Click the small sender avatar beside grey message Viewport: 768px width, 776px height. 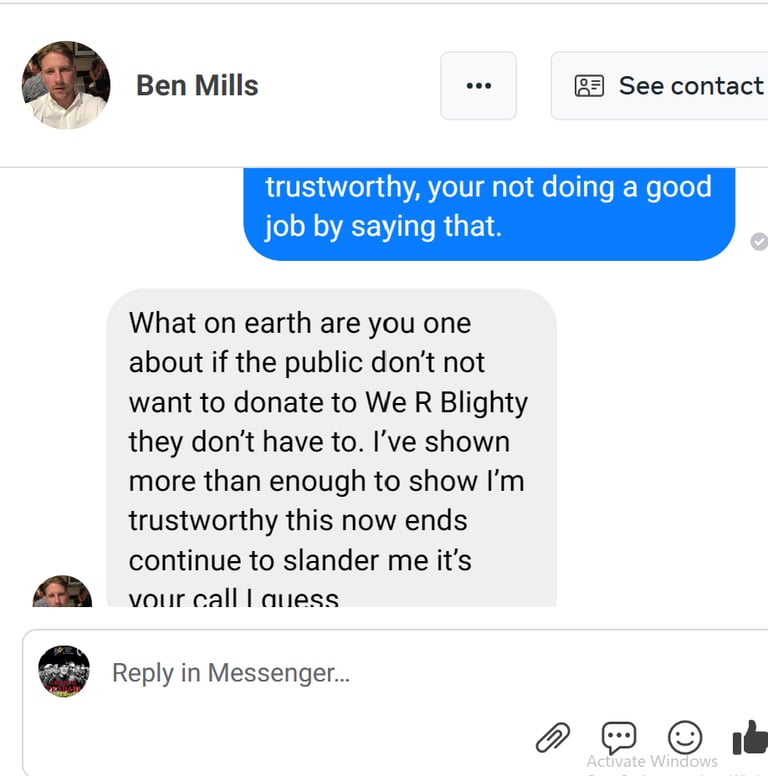pos(62,593)
